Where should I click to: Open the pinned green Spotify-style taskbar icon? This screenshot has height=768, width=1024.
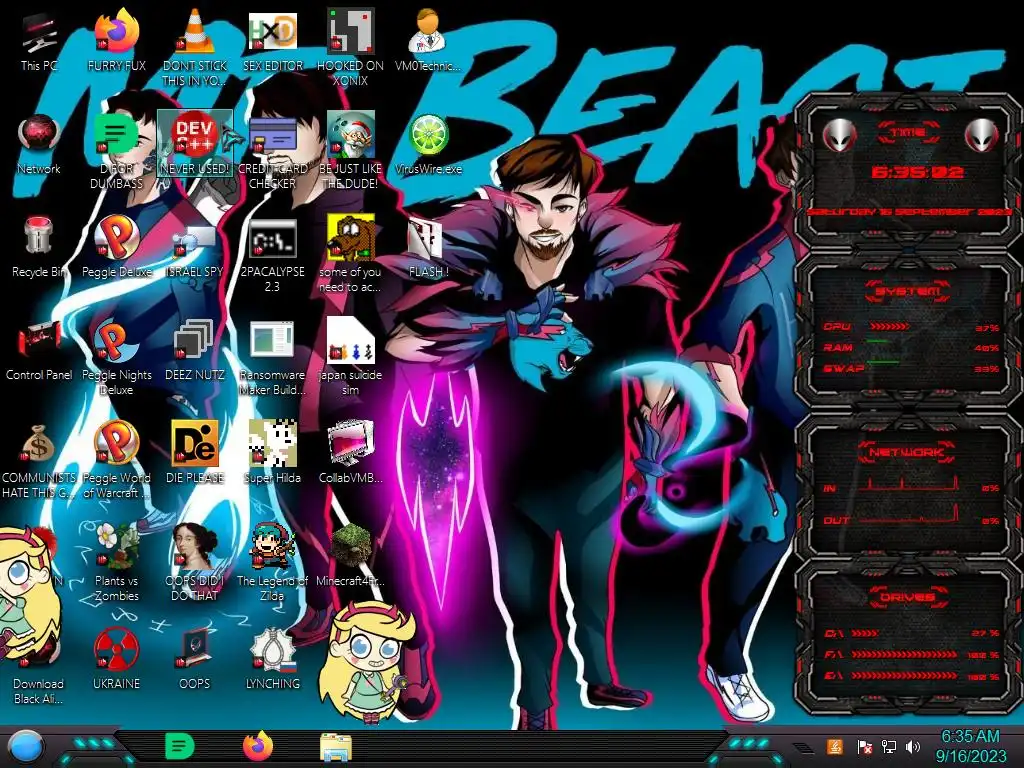pos(180,746)
